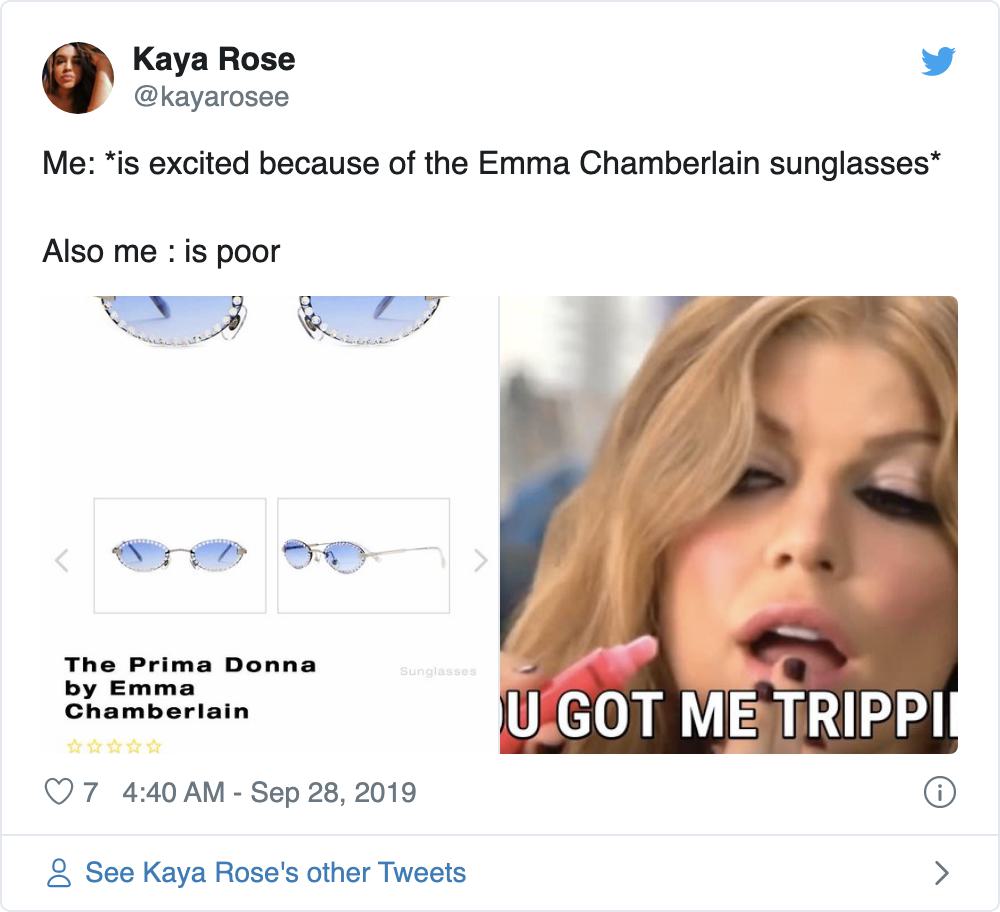Image resolution: width=1000 pixels, height=912 pixels.
Task: Like the tweet with heart icon
Action: coord(59,792)
